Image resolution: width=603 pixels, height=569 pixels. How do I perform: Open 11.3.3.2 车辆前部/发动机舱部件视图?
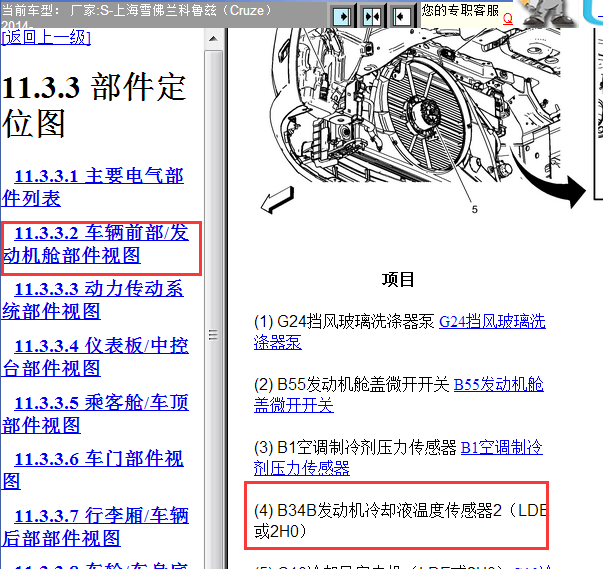coord(95,245)
